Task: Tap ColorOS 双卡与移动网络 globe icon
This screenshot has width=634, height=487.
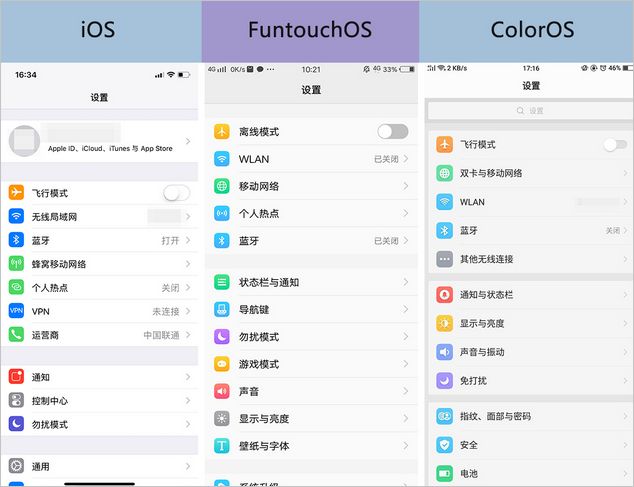Action: (444, 173)
